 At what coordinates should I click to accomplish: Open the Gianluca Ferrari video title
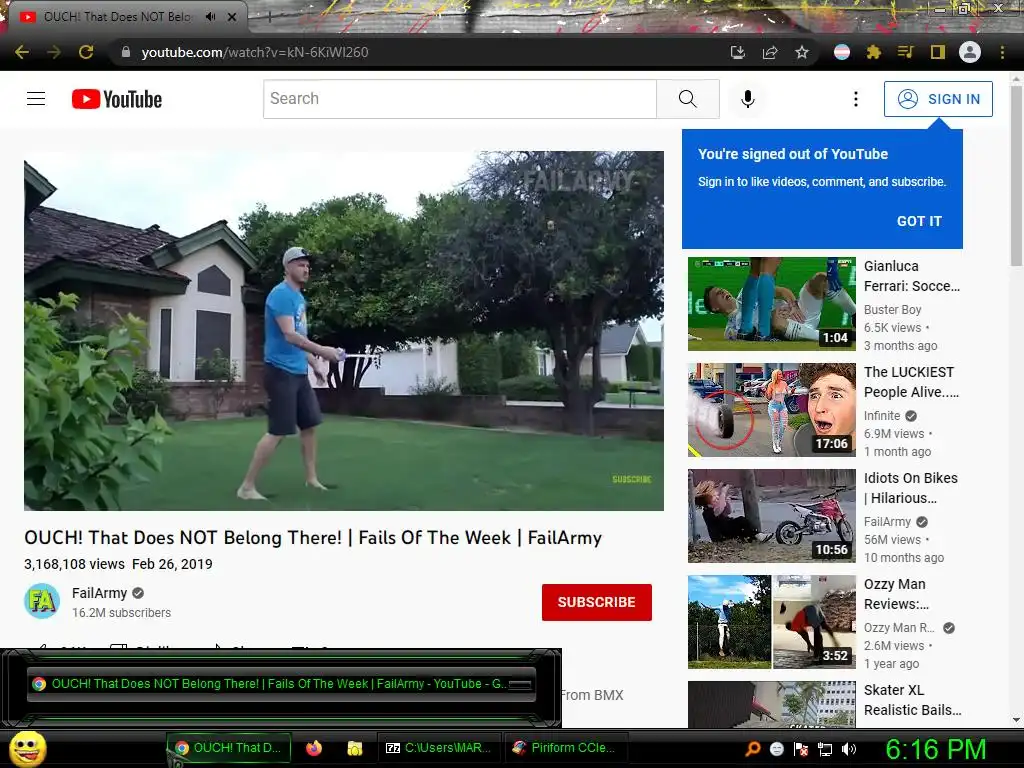pos(912,276)
